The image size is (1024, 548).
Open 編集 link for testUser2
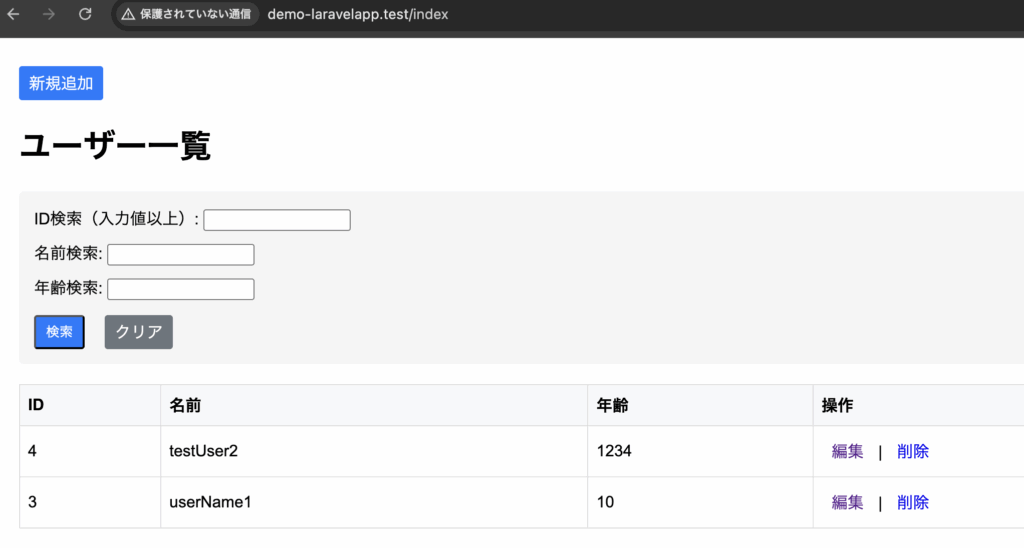(x=847, y=452)
